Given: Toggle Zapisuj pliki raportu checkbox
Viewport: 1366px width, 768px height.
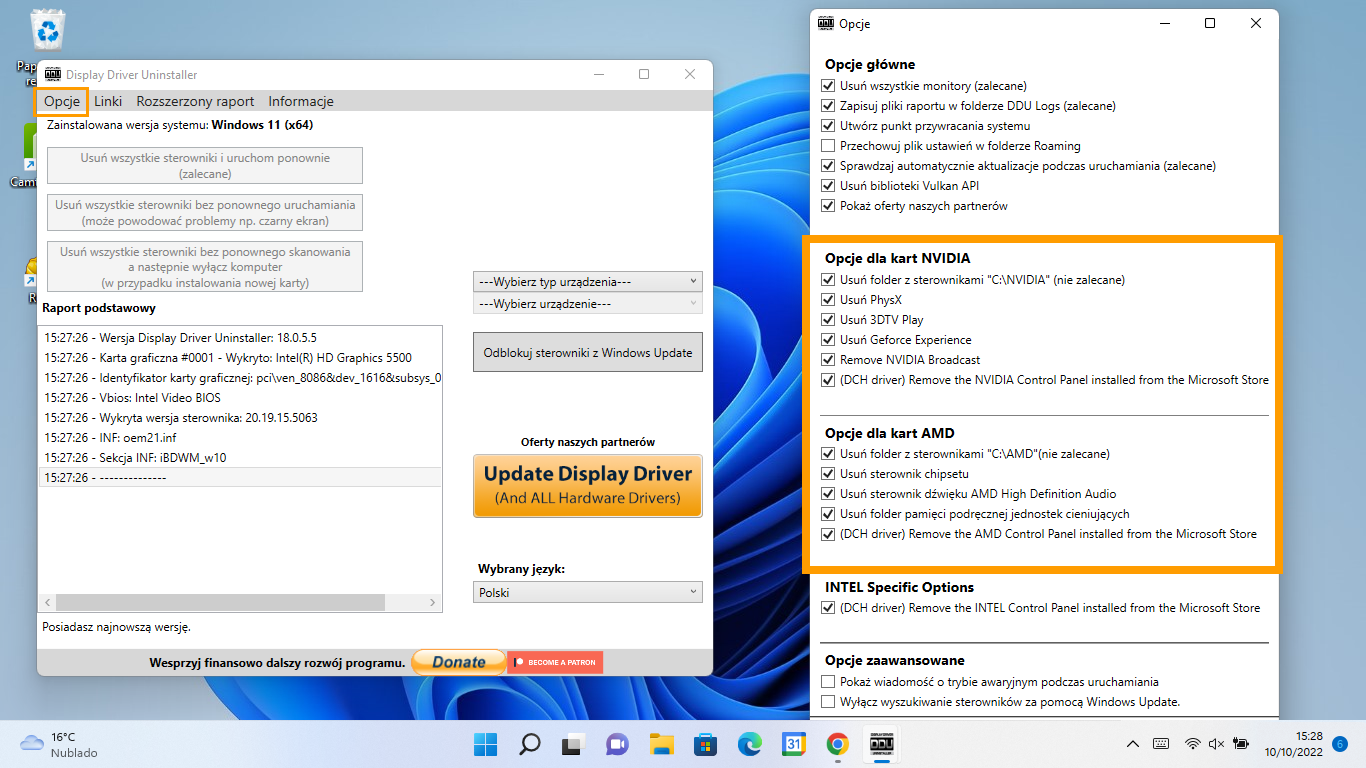Looking at the screenshot, I should [x=827, y=106].
